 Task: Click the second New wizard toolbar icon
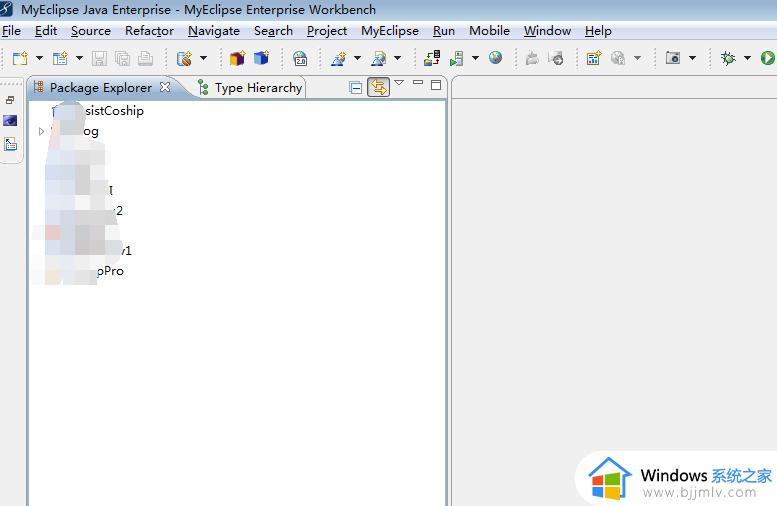[x=60, y=58]
